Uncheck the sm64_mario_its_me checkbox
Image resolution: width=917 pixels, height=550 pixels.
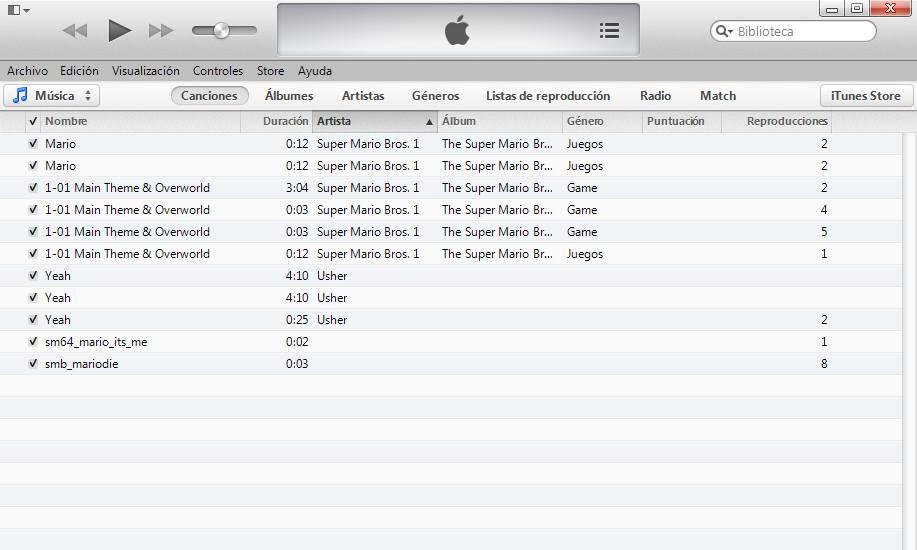[x=33, y=342]
